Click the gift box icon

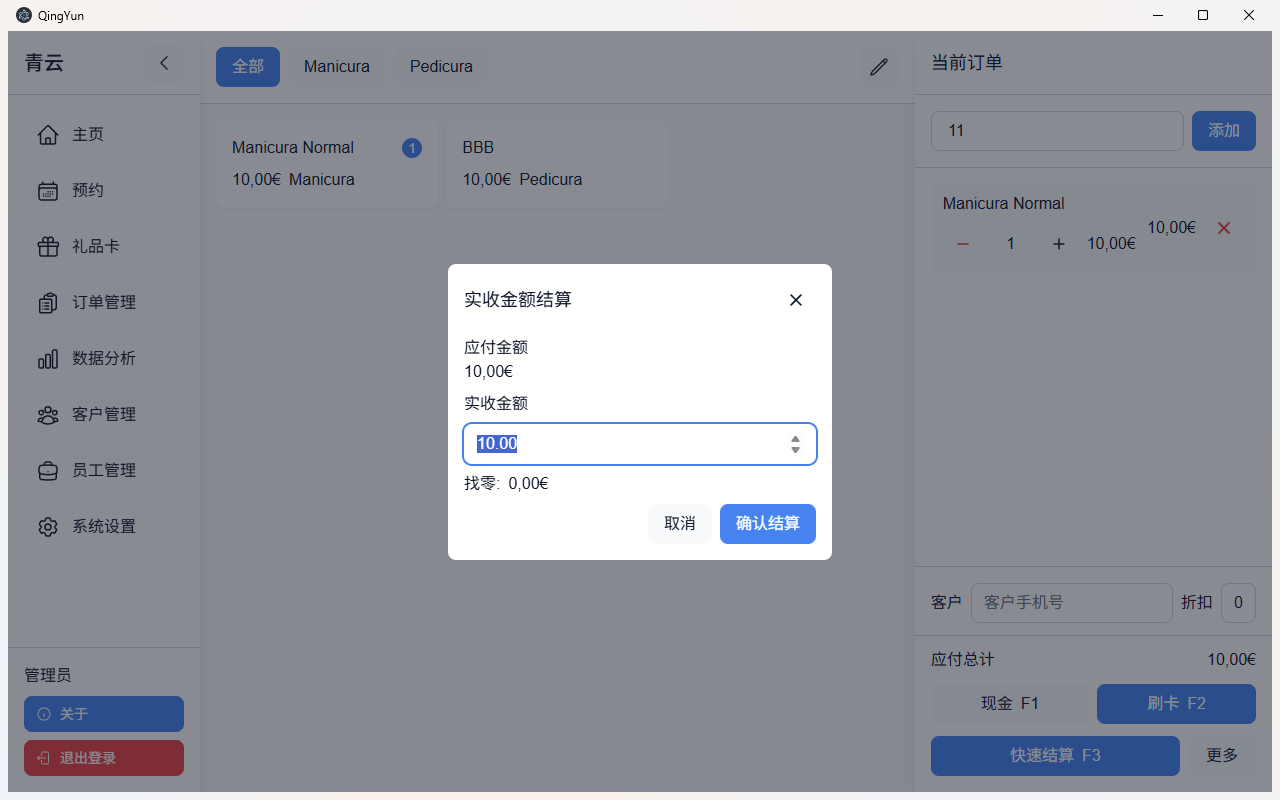[48, 246]
